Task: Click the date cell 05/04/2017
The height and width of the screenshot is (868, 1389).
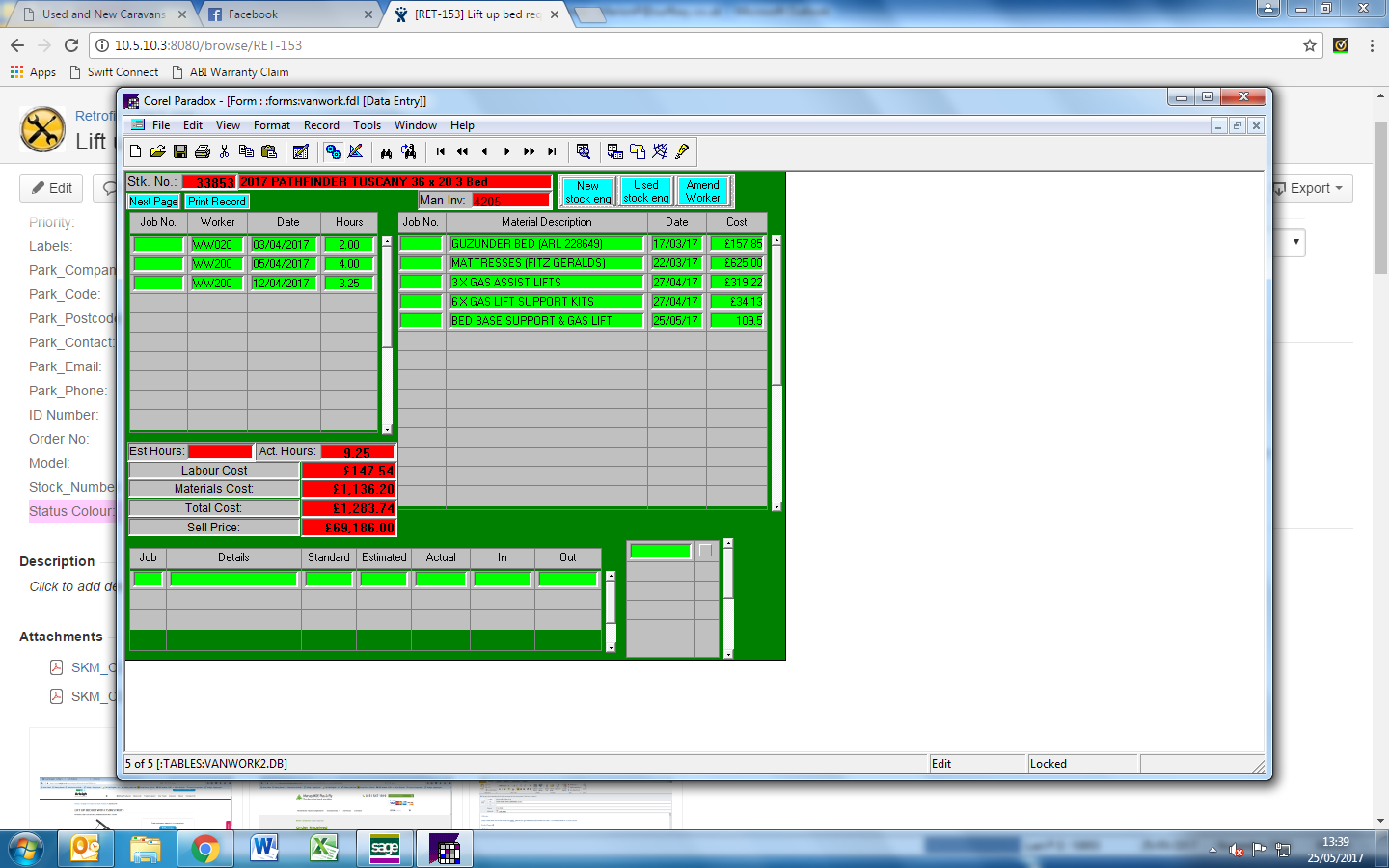Action: (284, 264)
